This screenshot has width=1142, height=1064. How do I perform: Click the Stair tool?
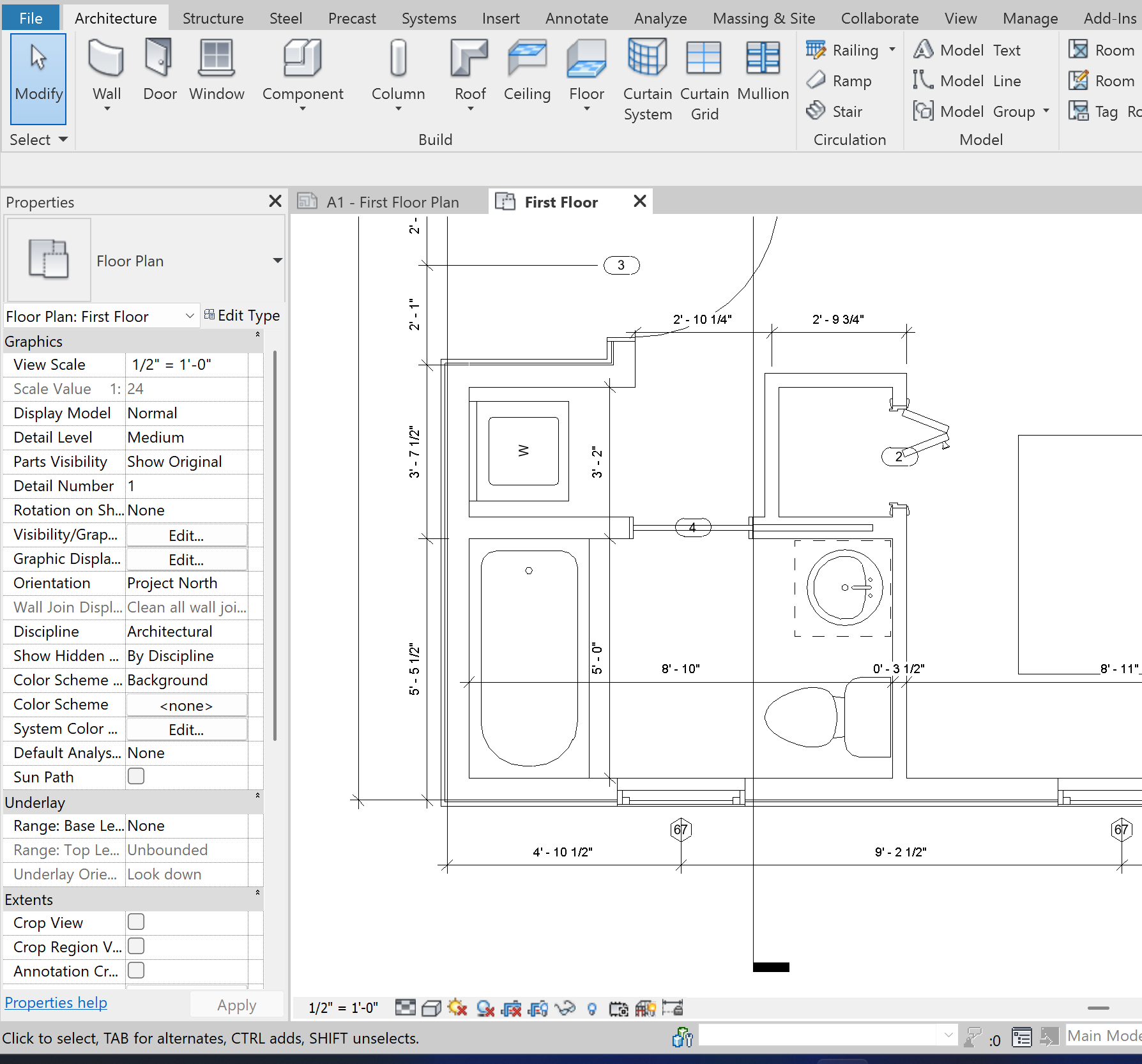pos(834,111)
